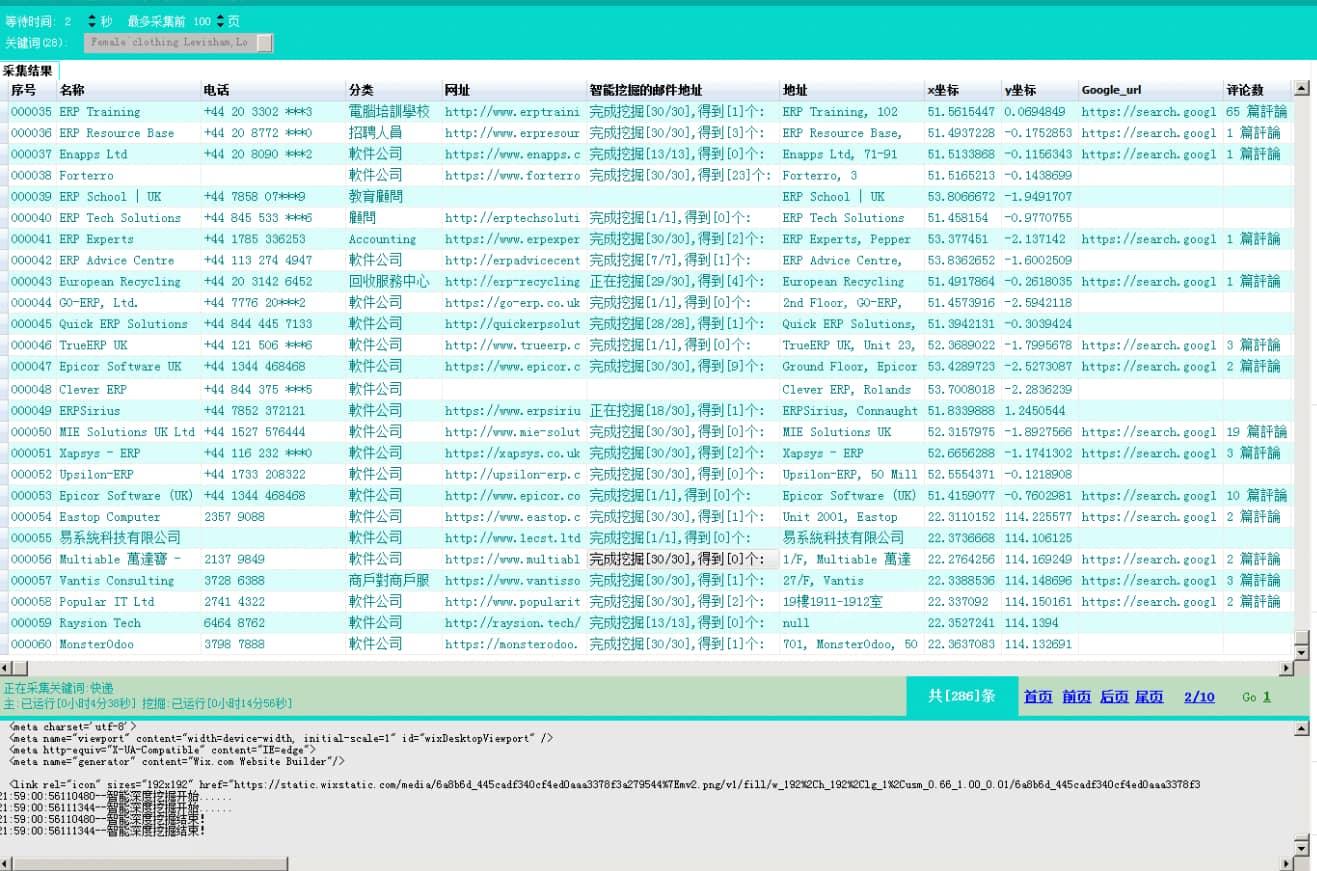
Task: Click Multiable row 完成挖掘[30/30] cell
Action: 683,559
